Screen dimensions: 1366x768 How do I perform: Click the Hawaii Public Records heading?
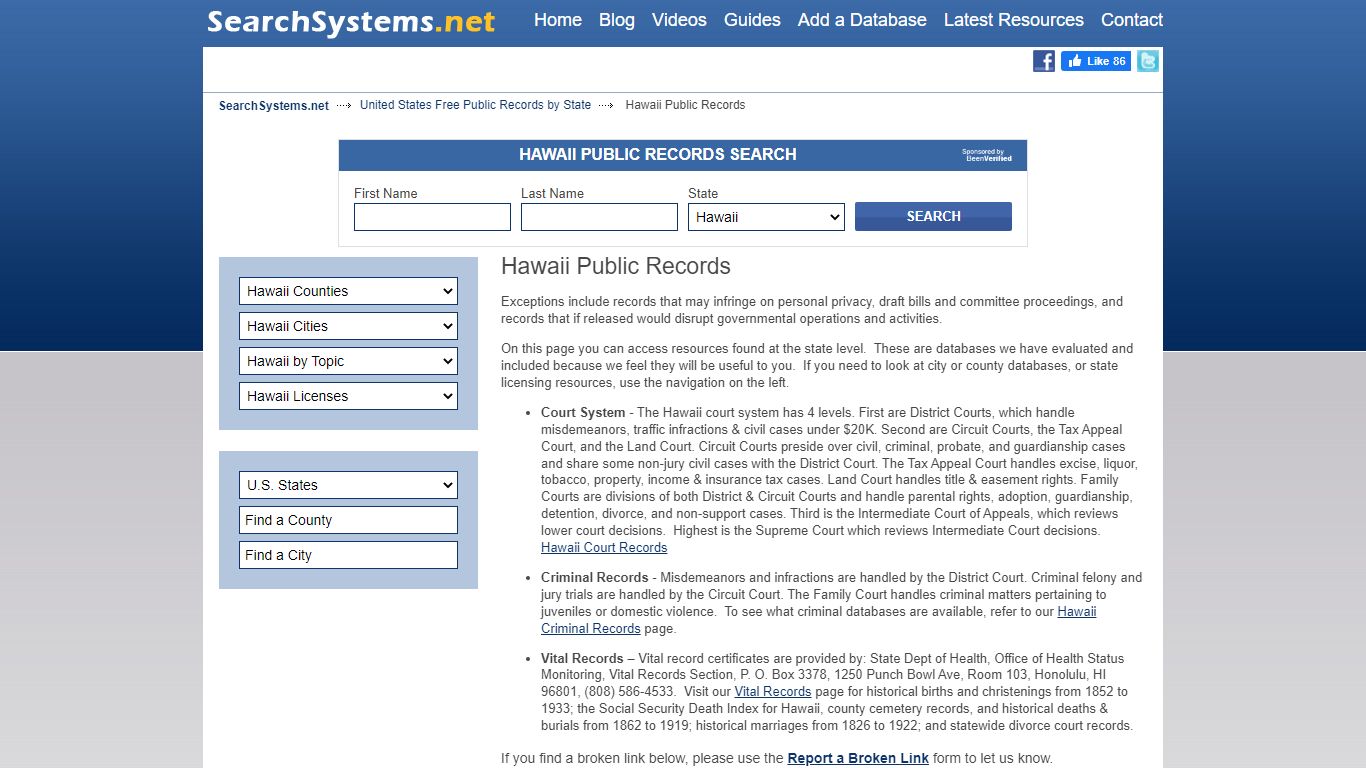[616, 266]
